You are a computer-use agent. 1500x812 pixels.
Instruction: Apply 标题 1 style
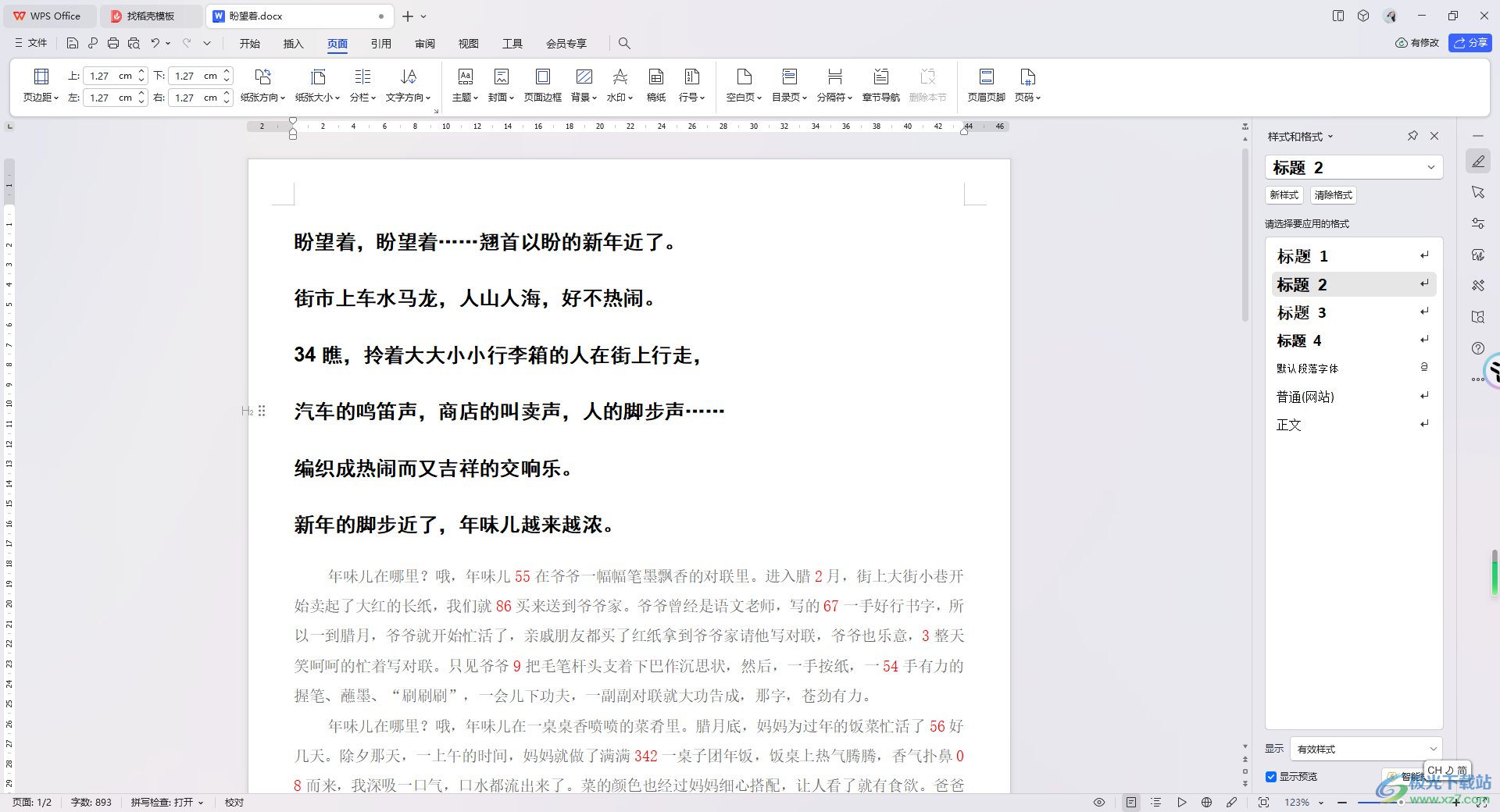[1354, 256]
